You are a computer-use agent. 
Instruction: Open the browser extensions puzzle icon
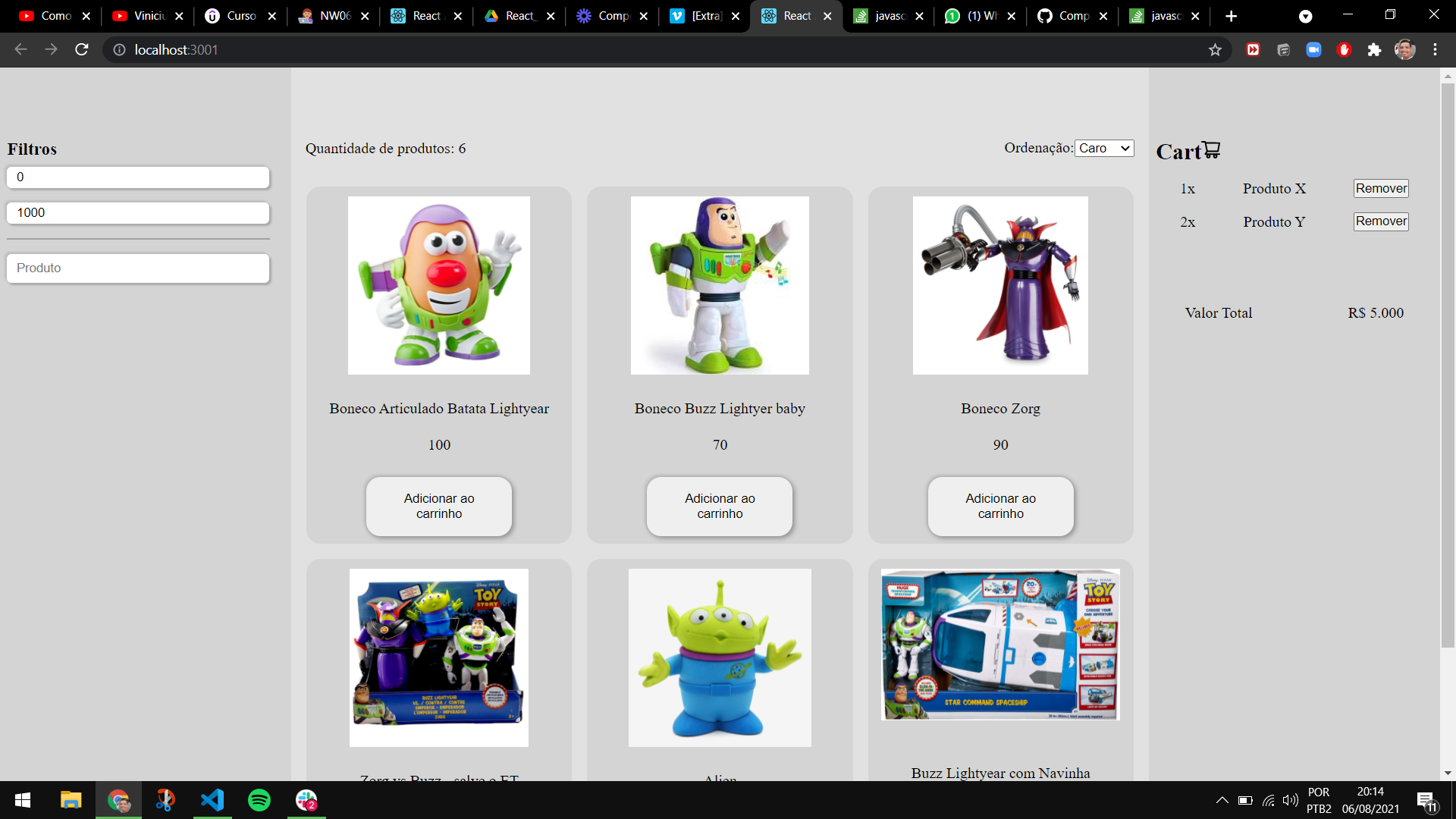click(x=1374, y=50)
